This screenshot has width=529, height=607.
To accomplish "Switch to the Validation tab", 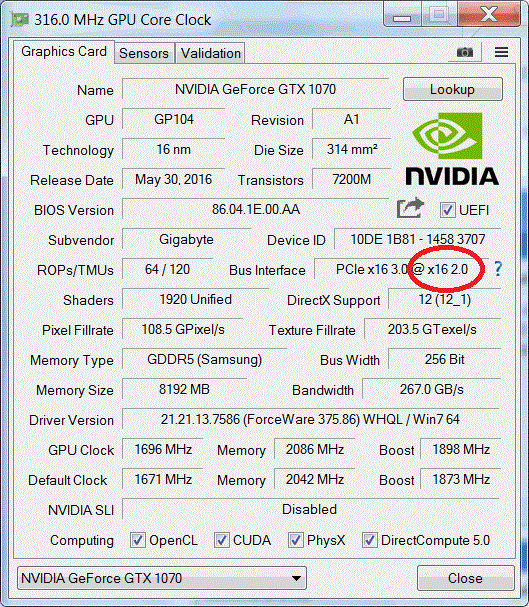I will click(211, 53).
